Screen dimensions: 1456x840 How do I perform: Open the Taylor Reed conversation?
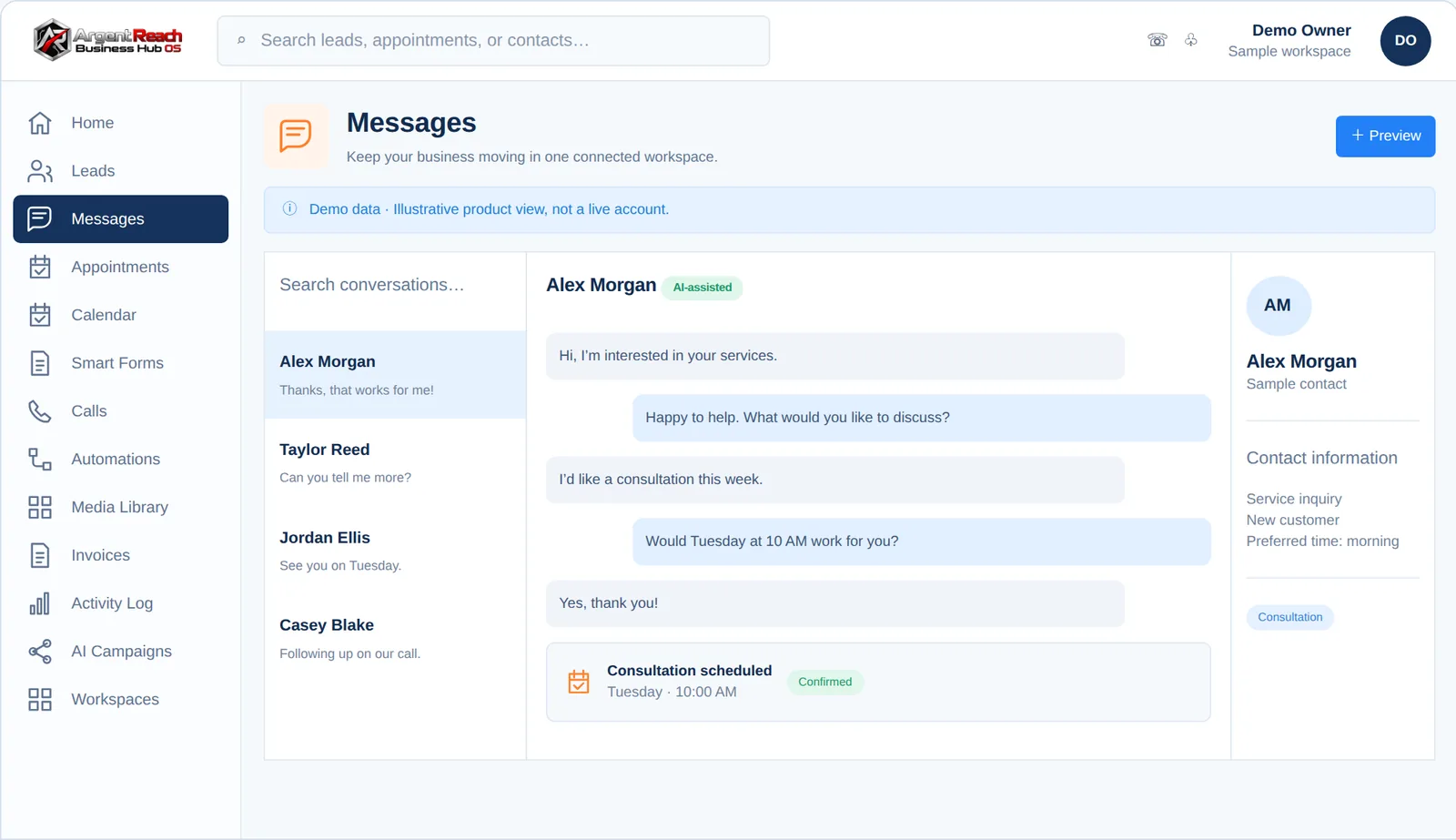[x=395, y=462]
